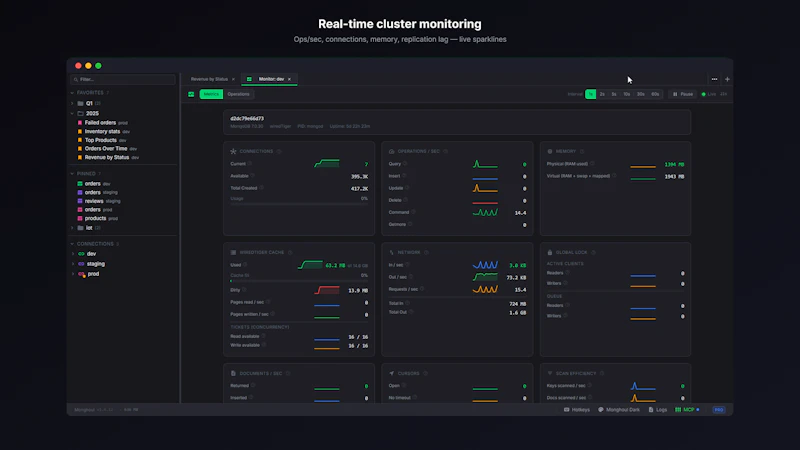Click the Logs document icon in status bar
800x450 pixels.
651,410
